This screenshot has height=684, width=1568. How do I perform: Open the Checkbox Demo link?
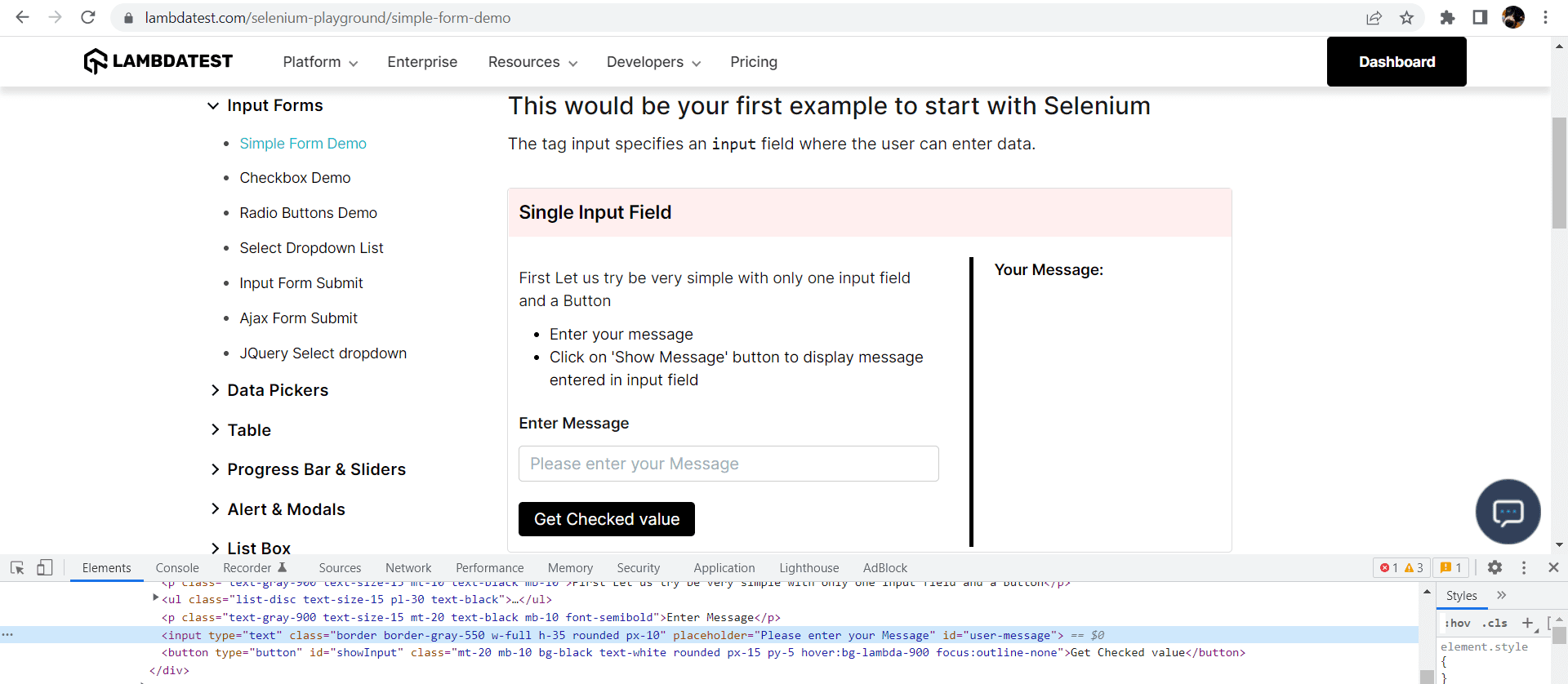pyautogui.click(x=295, y=178)
